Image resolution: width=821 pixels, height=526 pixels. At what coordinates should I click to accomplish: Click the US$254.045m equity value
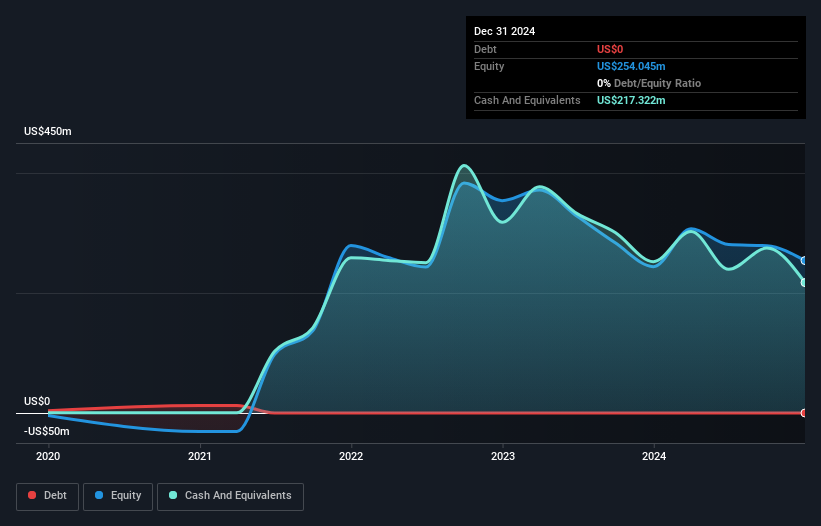point(631,66)
